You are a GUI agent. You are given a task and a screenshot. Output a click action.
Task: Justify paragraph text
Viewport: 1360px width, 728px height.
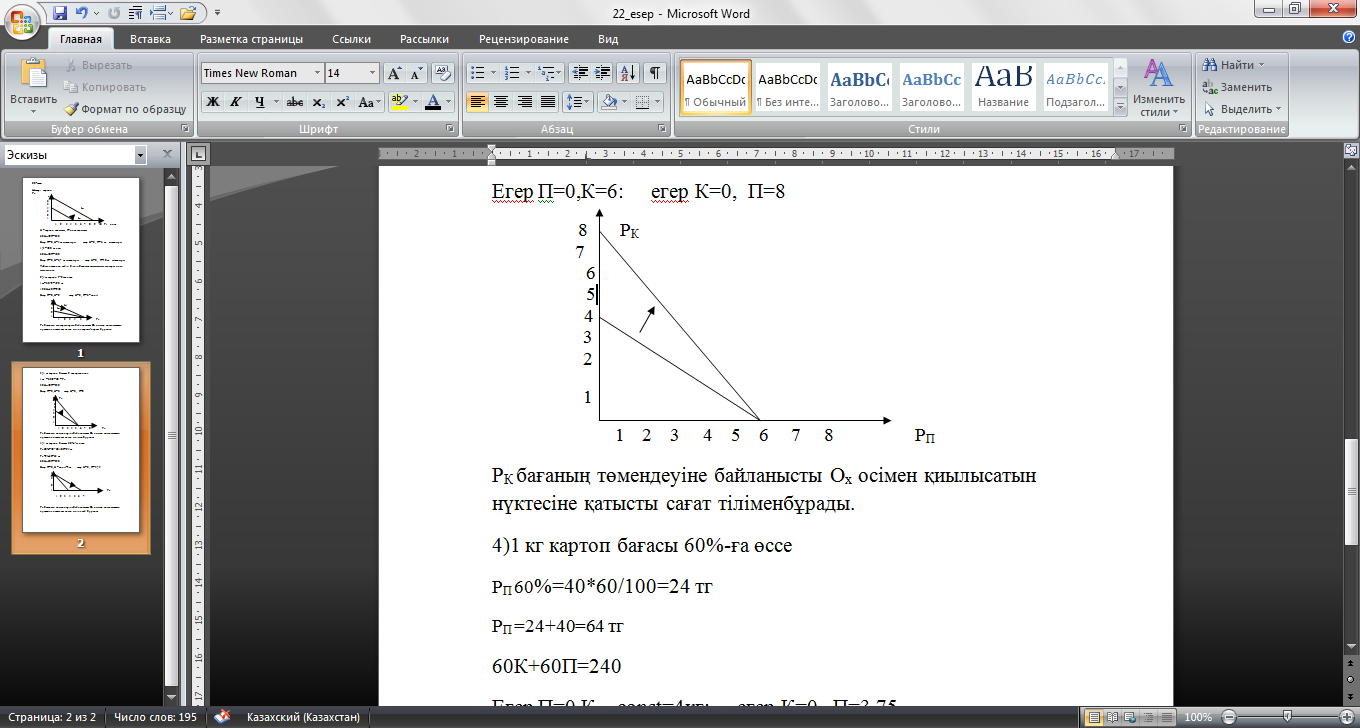(x=547, y=102)
